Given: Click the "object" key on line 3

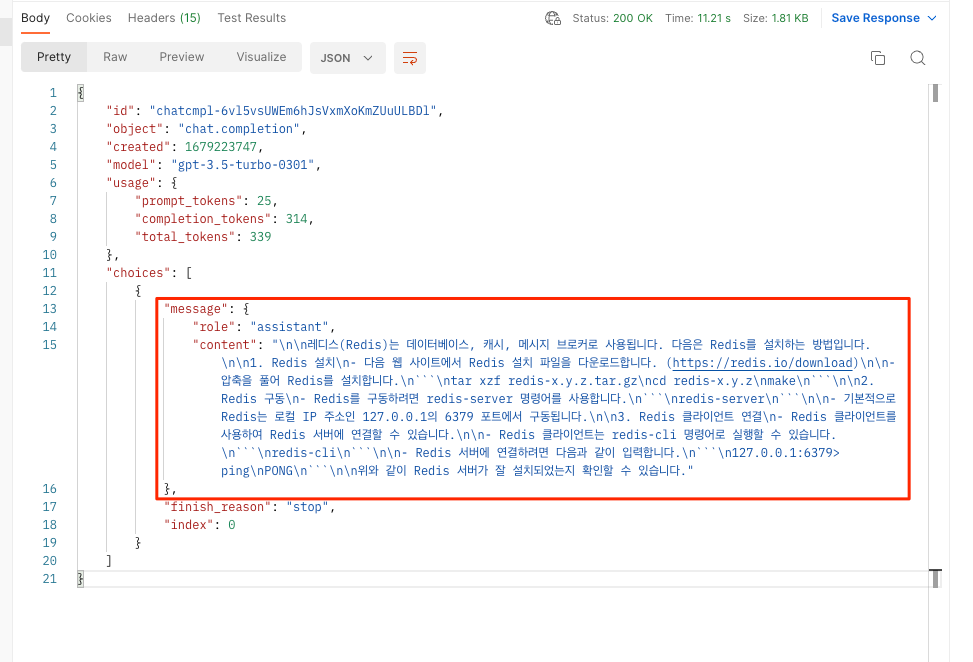Looking at the screenshot, I should point(135,129).
